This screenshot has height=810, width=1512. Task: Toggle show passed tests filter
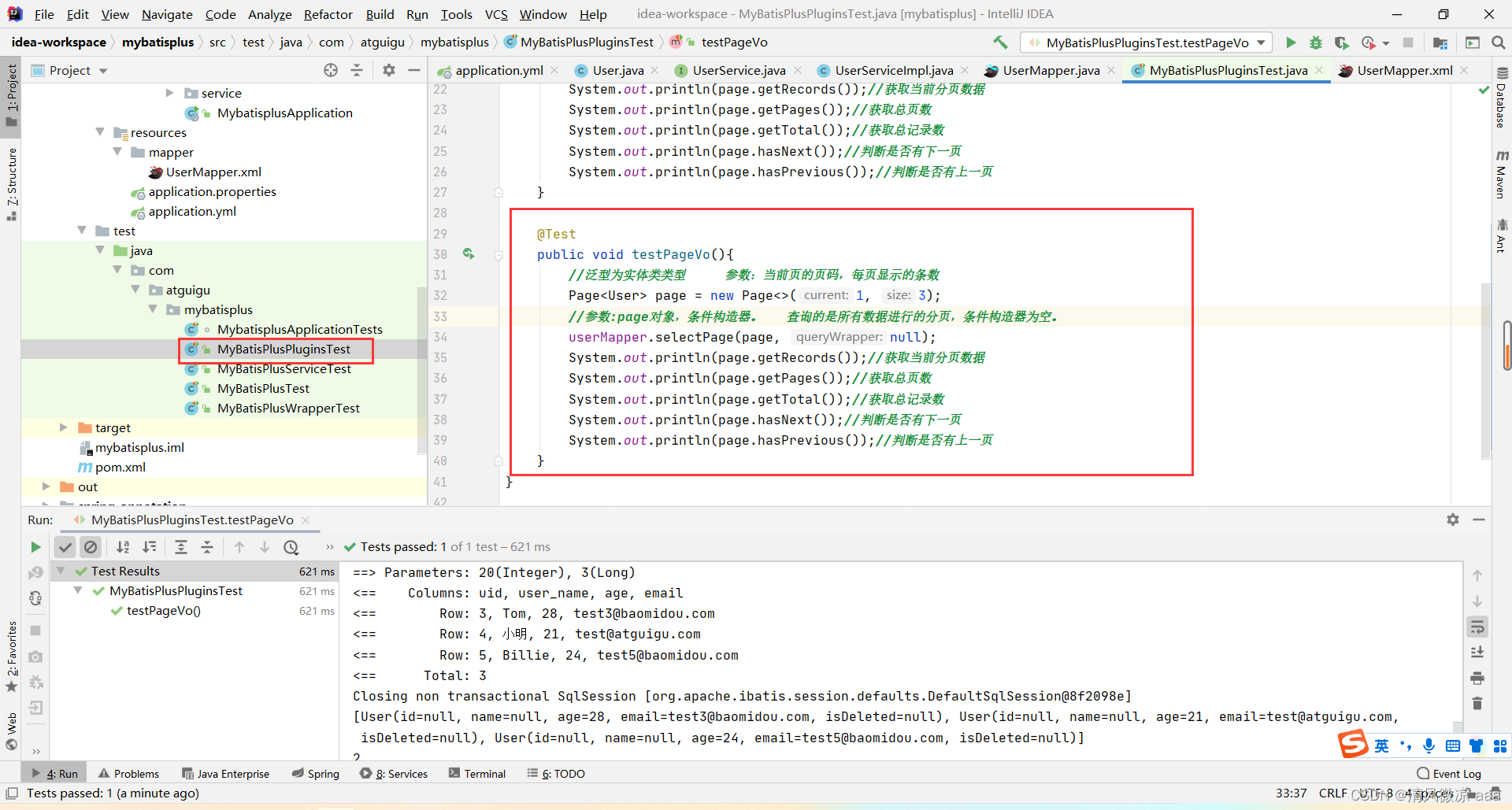[65, 546]
